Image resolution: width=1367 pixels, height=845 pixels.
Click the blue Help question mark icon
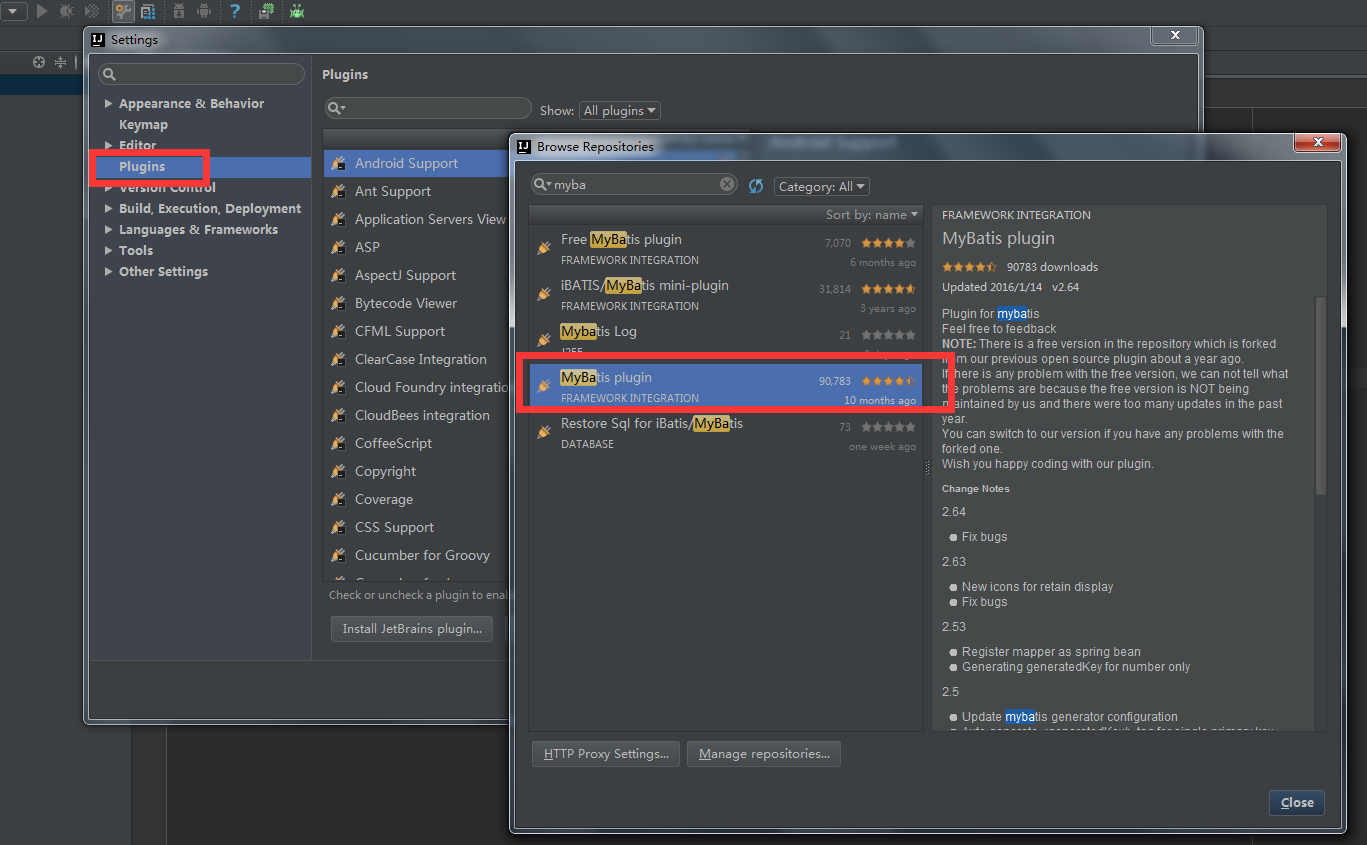pos(235,11)
